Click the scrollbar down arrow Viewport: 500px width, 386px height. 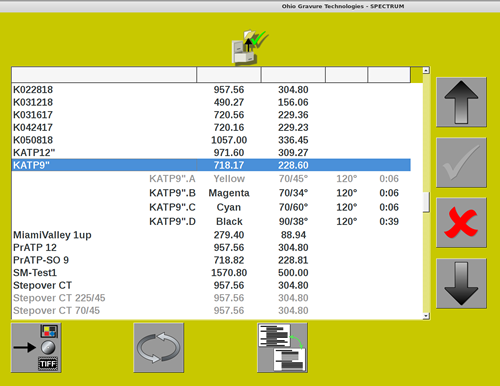(x=426, y=316)
